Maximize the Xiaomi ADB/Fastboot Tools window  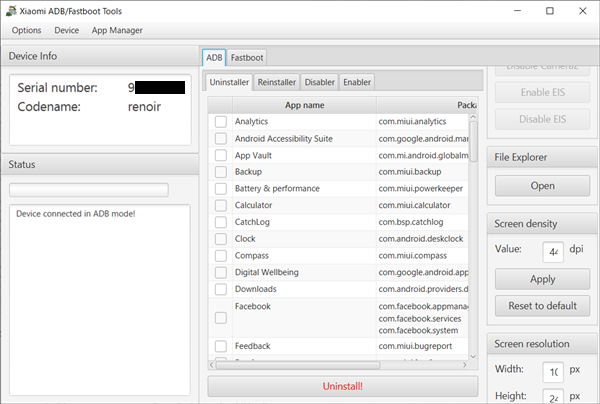click(x=549, y=11)
